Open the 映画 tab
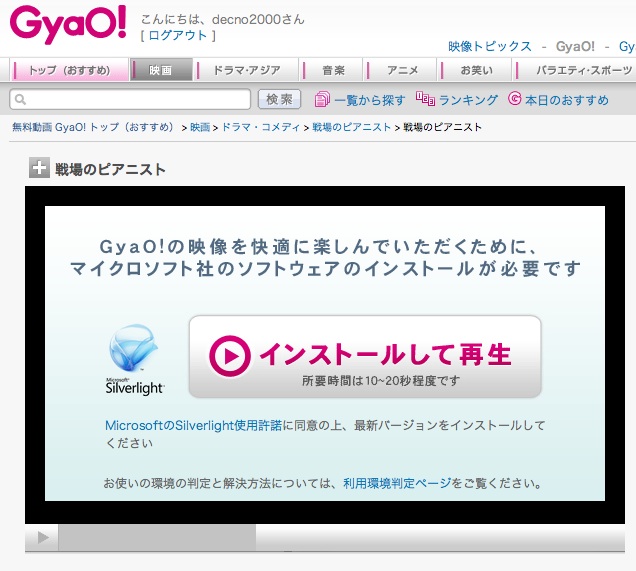This screenshot has height=571, width=636. point(161,70)
